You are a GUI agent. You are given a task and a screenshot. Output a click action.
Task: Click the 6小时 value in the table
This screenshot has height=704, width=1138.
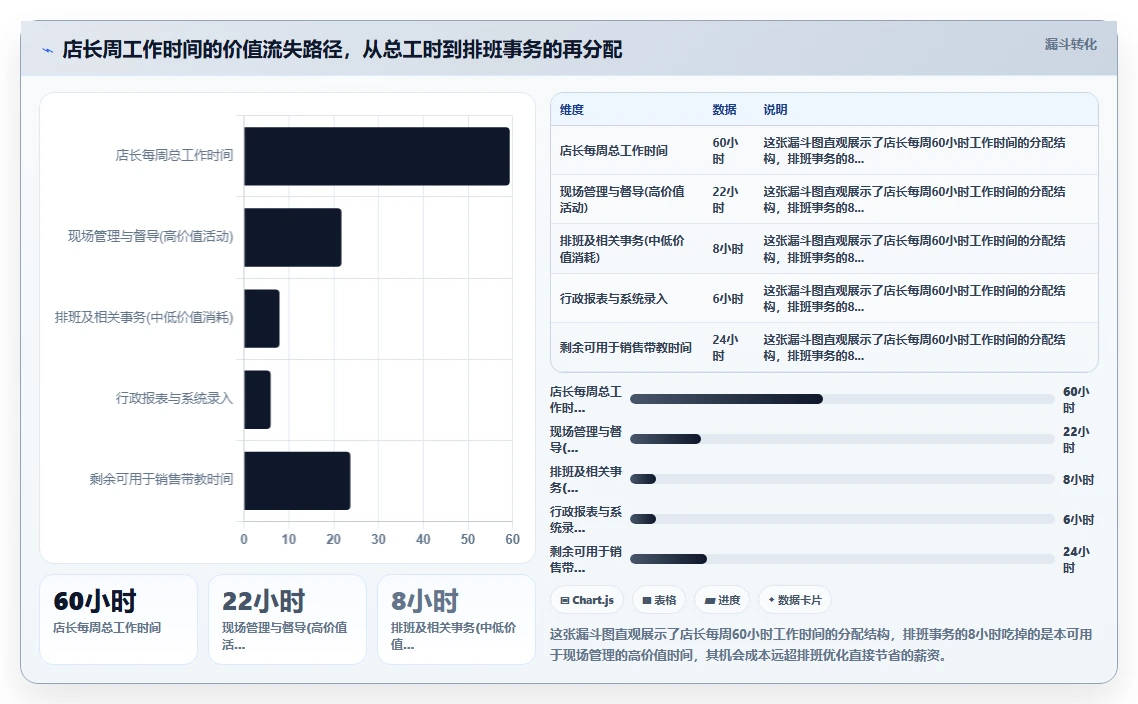tap(728, 298)
